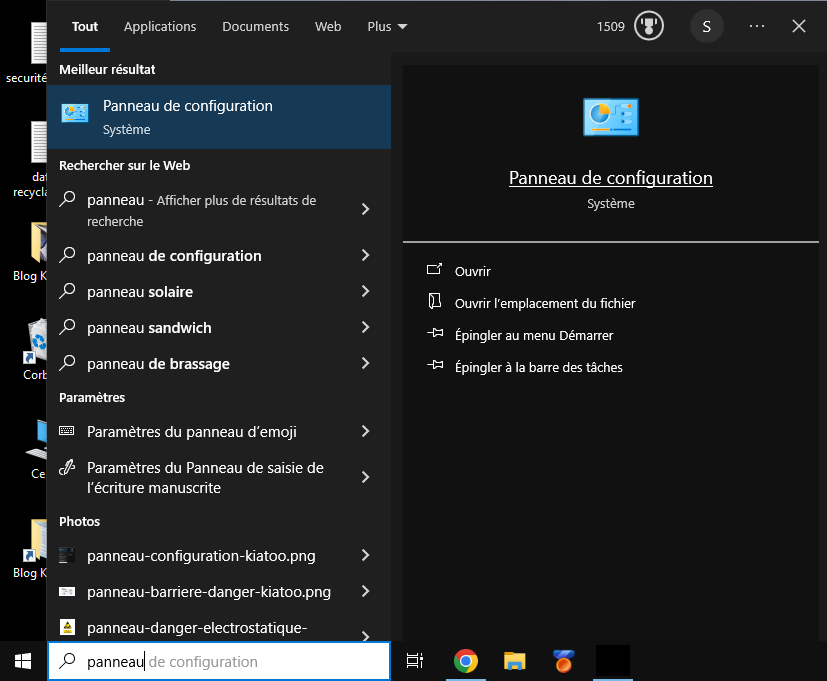The image size is (827, 681).
Task: Open panneau-danger-electrostatique warning icon
Action: 66,627
